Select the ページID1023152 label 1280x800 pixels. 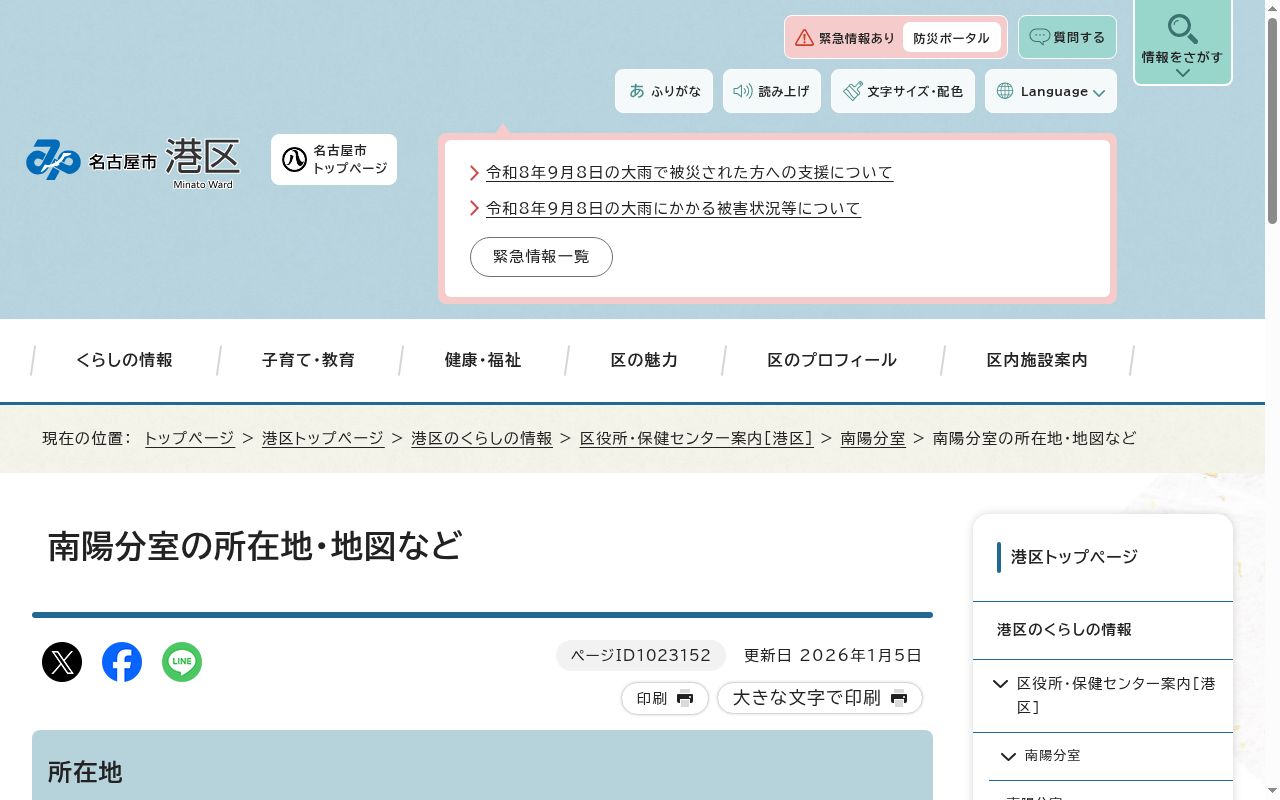tap(641, 656)
